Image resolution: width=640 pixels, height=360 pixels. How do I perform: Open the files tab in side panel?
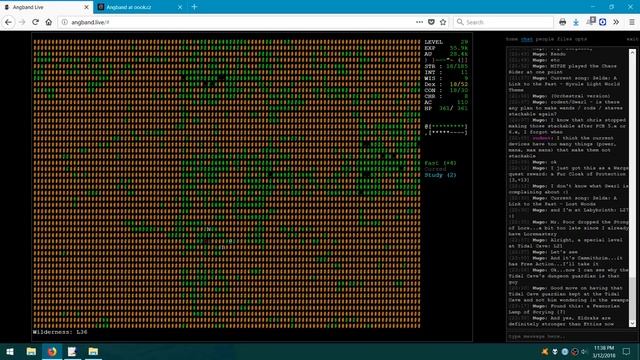point(564,39)
